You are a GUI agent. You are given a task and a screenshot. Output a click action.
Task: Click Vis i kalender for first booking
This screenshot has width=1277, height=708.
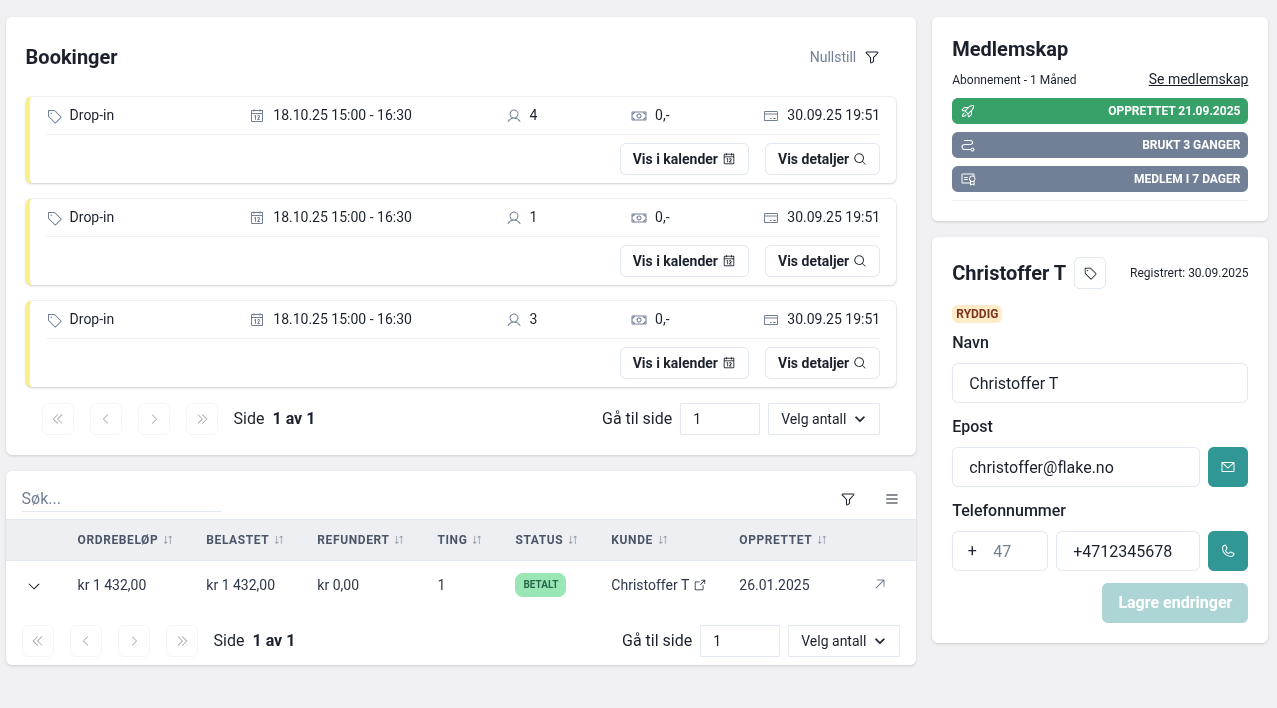(684, 159)
